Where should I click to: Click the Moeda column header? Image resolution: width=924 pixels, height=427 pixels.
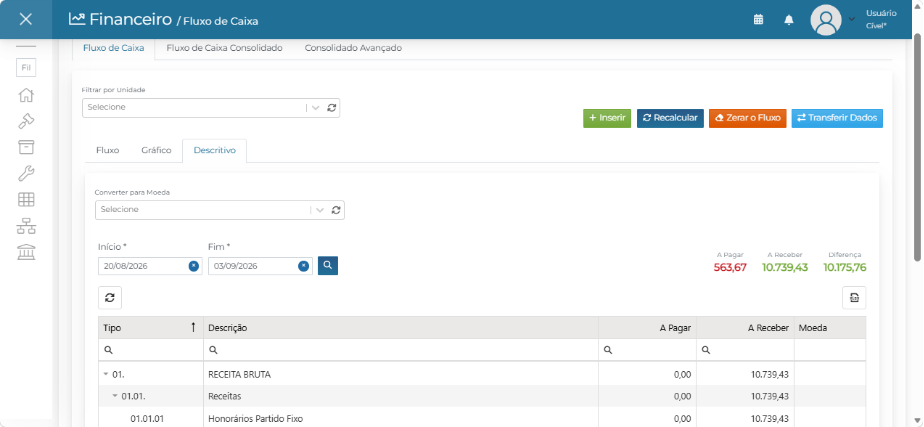(830, 328)
